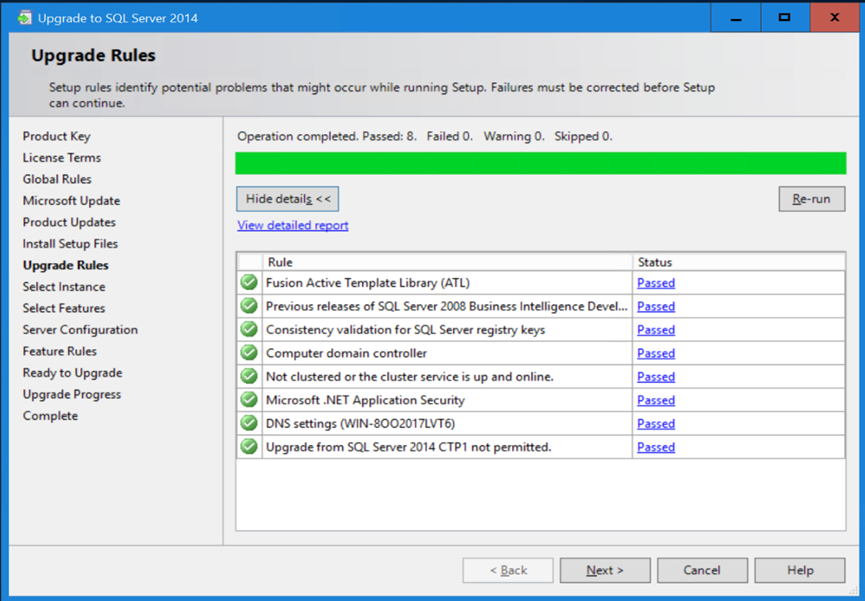Open Passed status for Fusion ATL rule
The image size is (865, 601).
coord(656,283)
